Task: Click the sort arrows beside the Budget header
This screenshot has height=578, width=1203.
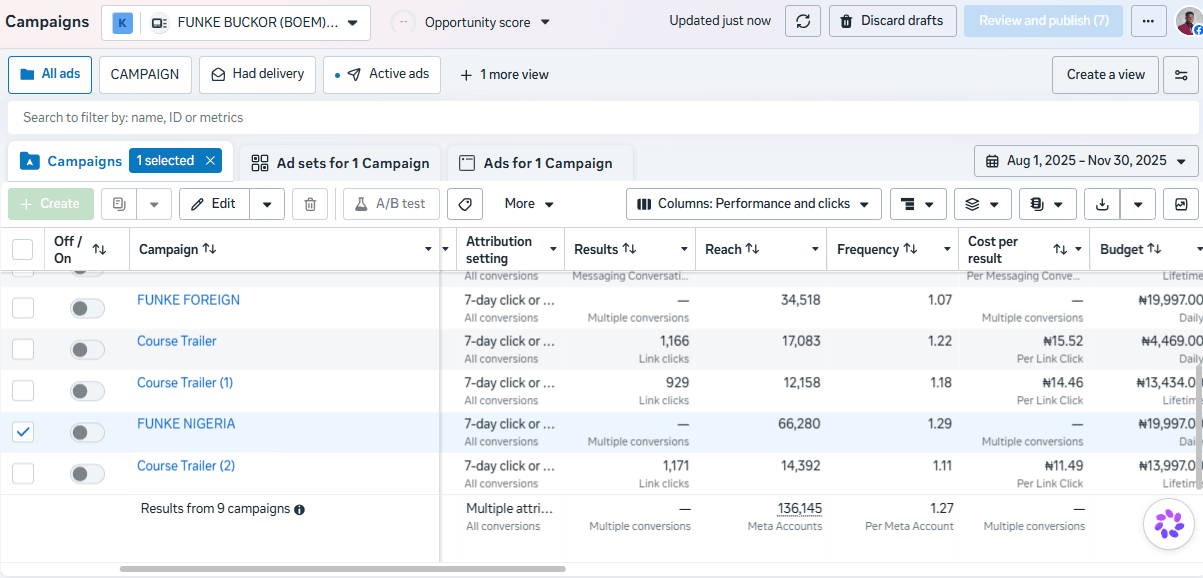Action: click(1154, 249)
